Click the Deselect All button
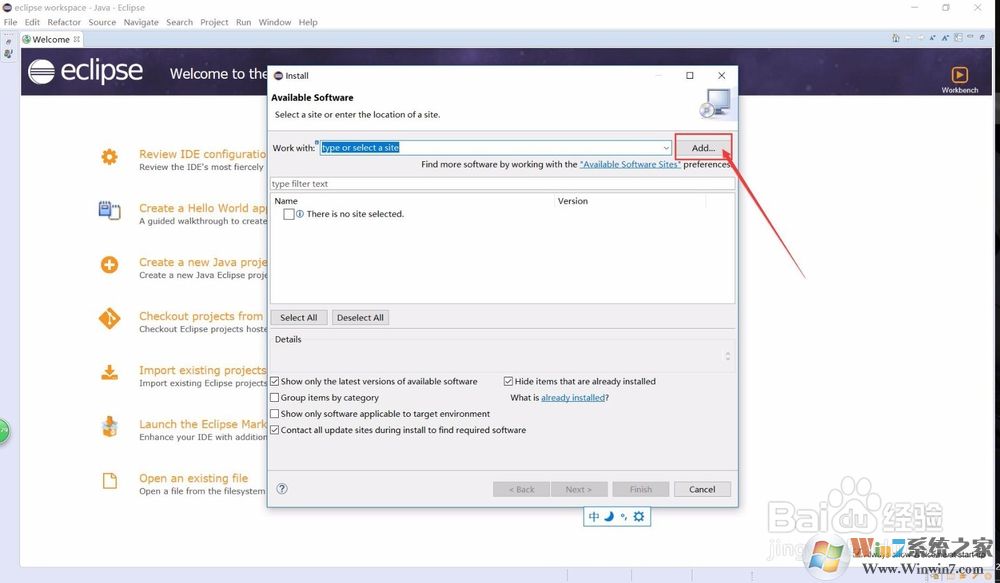 pos(360,318)
